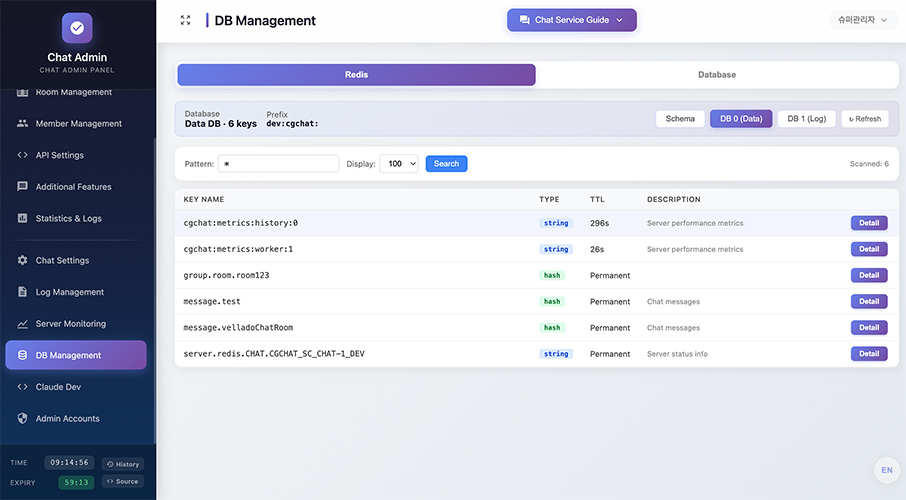The width and height of the screenshot is (906, 500).
Task: Click the TTL column header
Action: click(x=597, y=199)
